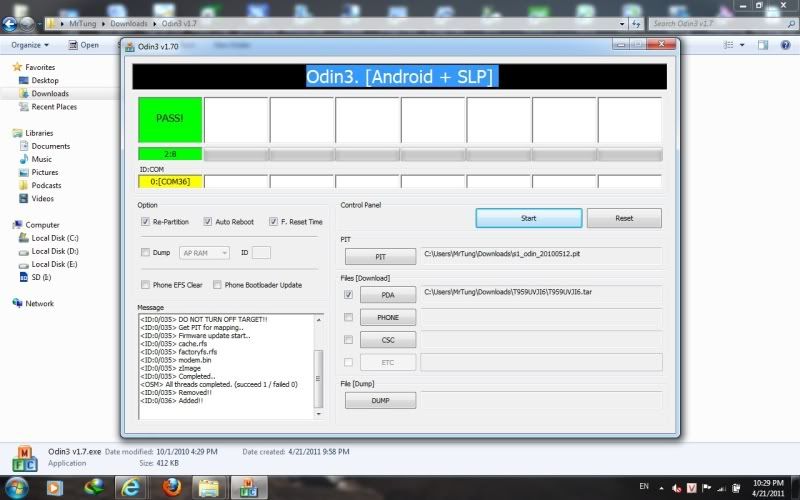Click the Odin3 taskbar icon
The image size is (800, 500).
pos(248,487)
